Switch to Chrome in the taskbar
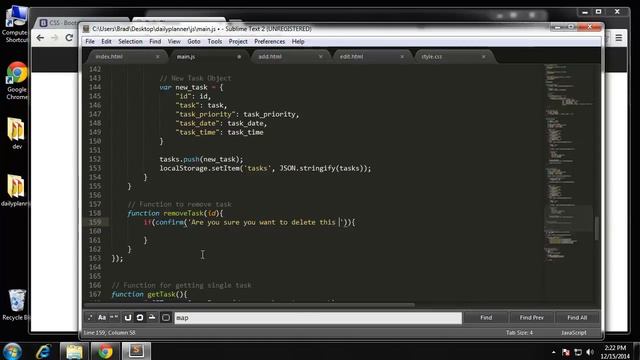The height and width of the screenshot is (360, 640). (x=105, y=351)
